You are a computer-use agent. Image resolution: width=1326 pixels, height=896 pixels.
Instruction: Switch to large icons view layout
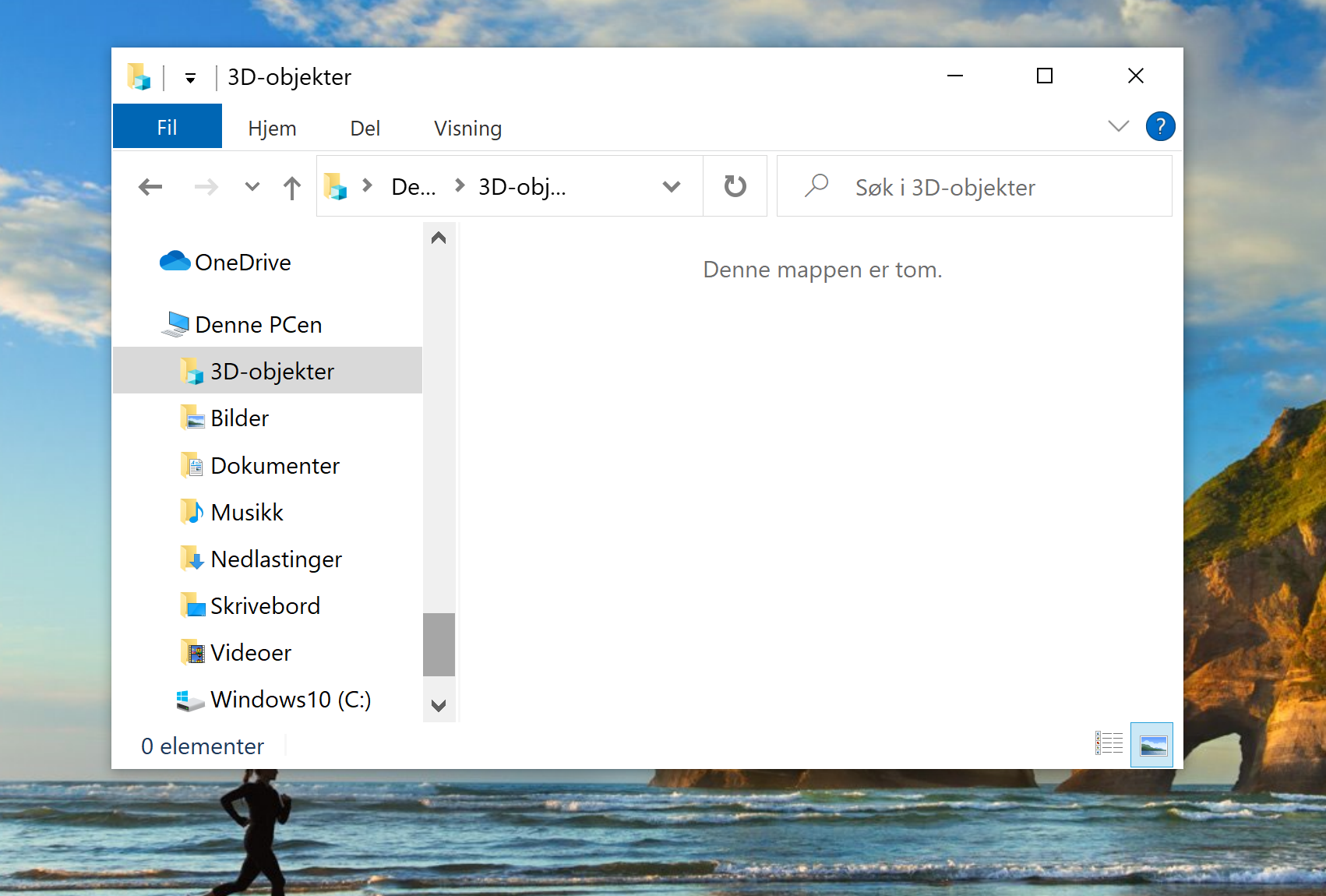pyautogui.click(x=1151, y=745)
